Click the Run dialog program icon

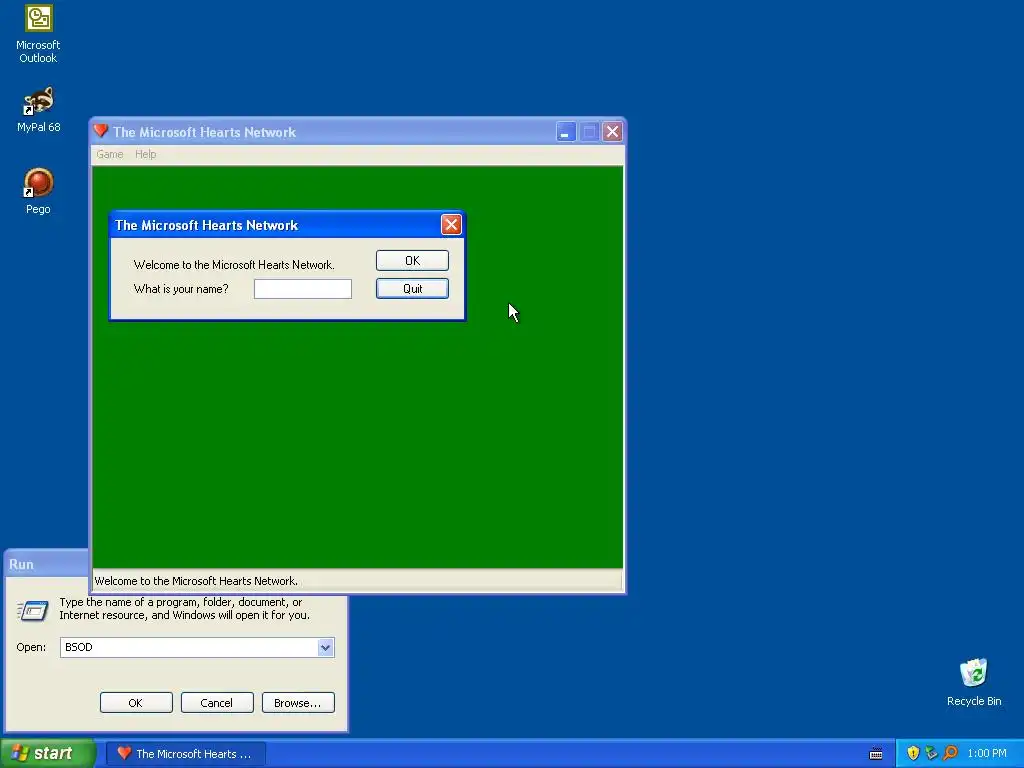32,610
